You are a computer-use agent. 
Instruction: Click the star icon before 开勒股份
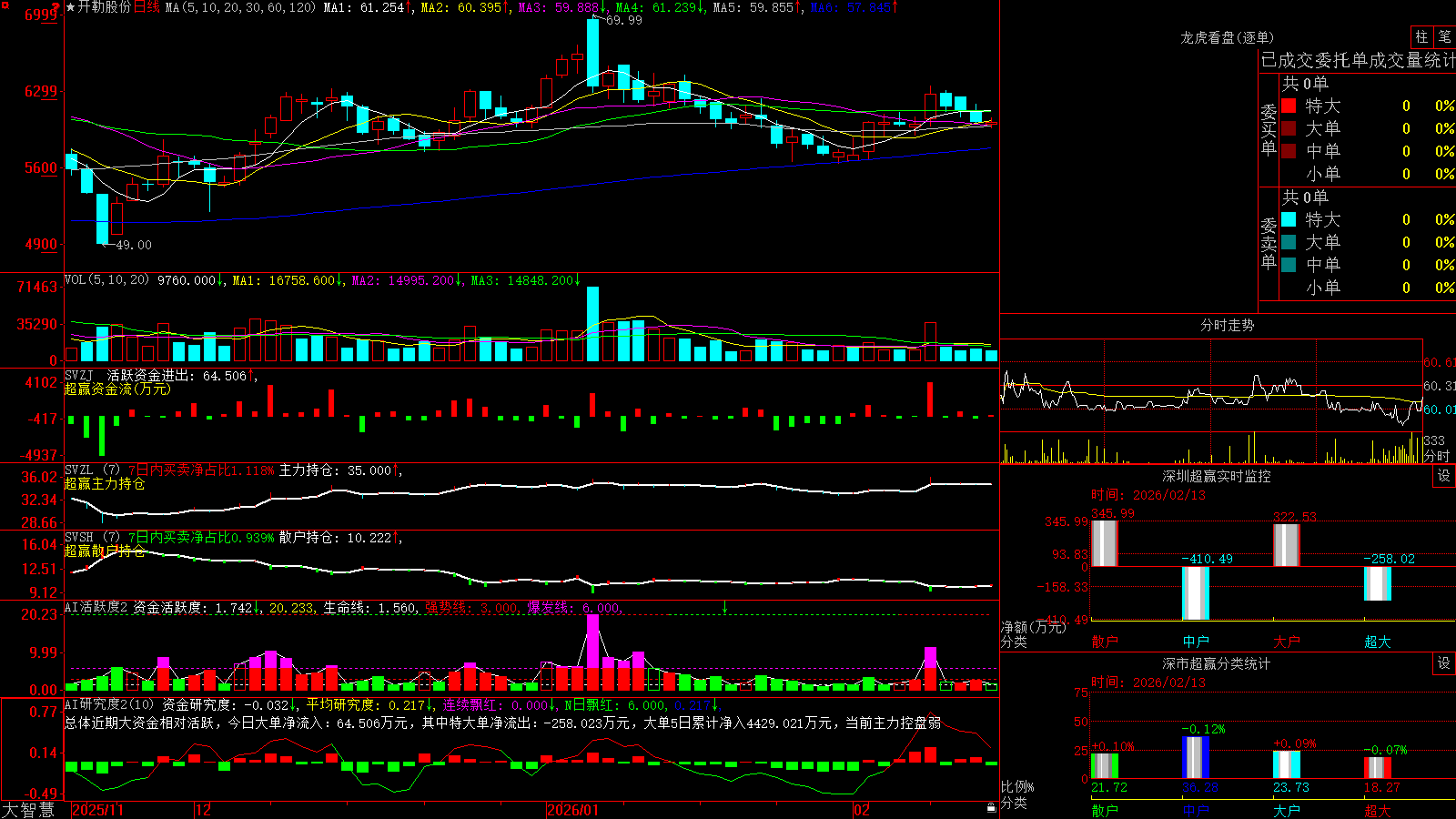click(71, 7)
